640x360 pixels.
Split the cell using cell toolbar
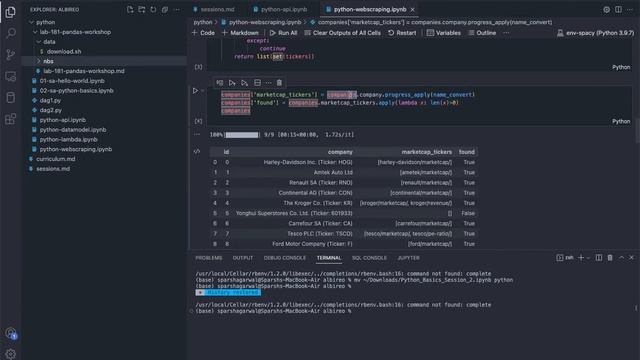[257, 83]
